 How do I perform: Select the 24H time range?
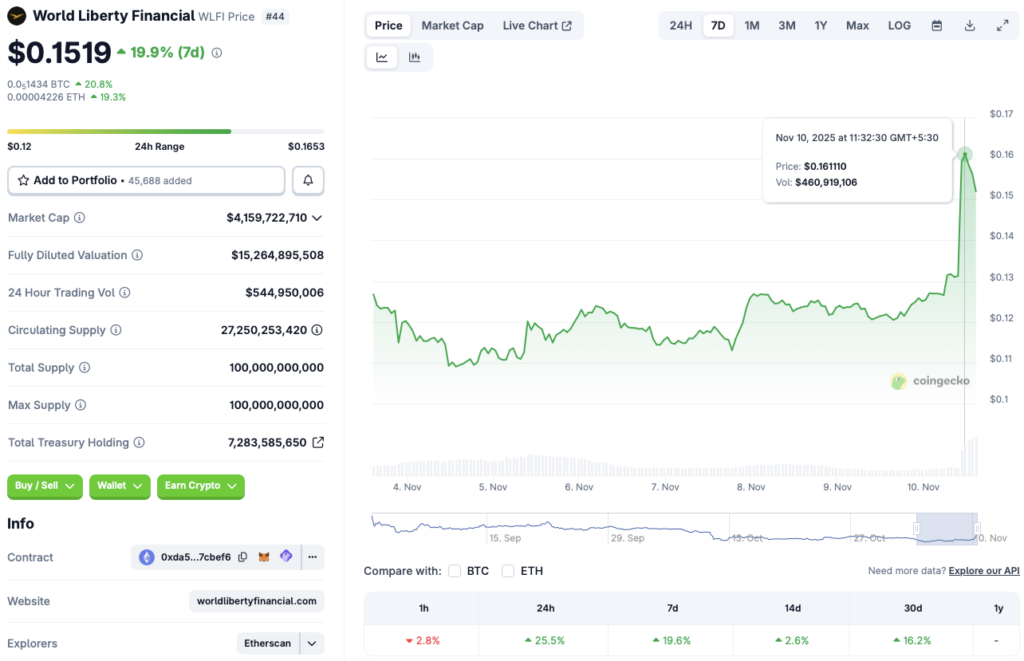pos(680,26)
